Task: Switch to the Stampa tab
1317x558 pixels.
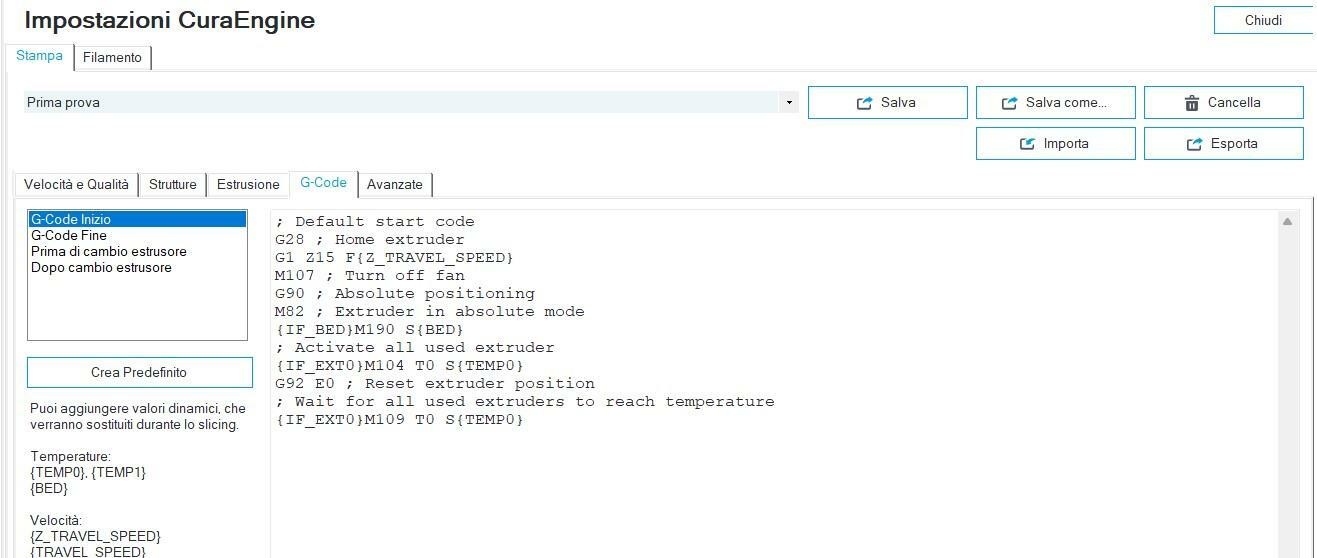Action: pos(39,56)
